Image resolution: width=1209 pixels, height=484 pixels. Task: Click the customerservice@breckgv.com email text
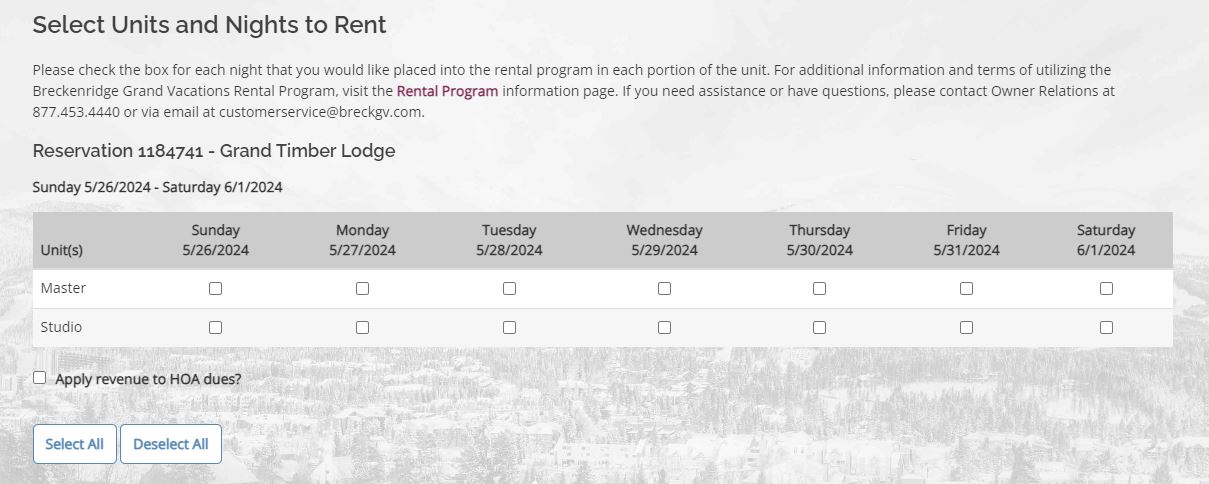point(322,112)
